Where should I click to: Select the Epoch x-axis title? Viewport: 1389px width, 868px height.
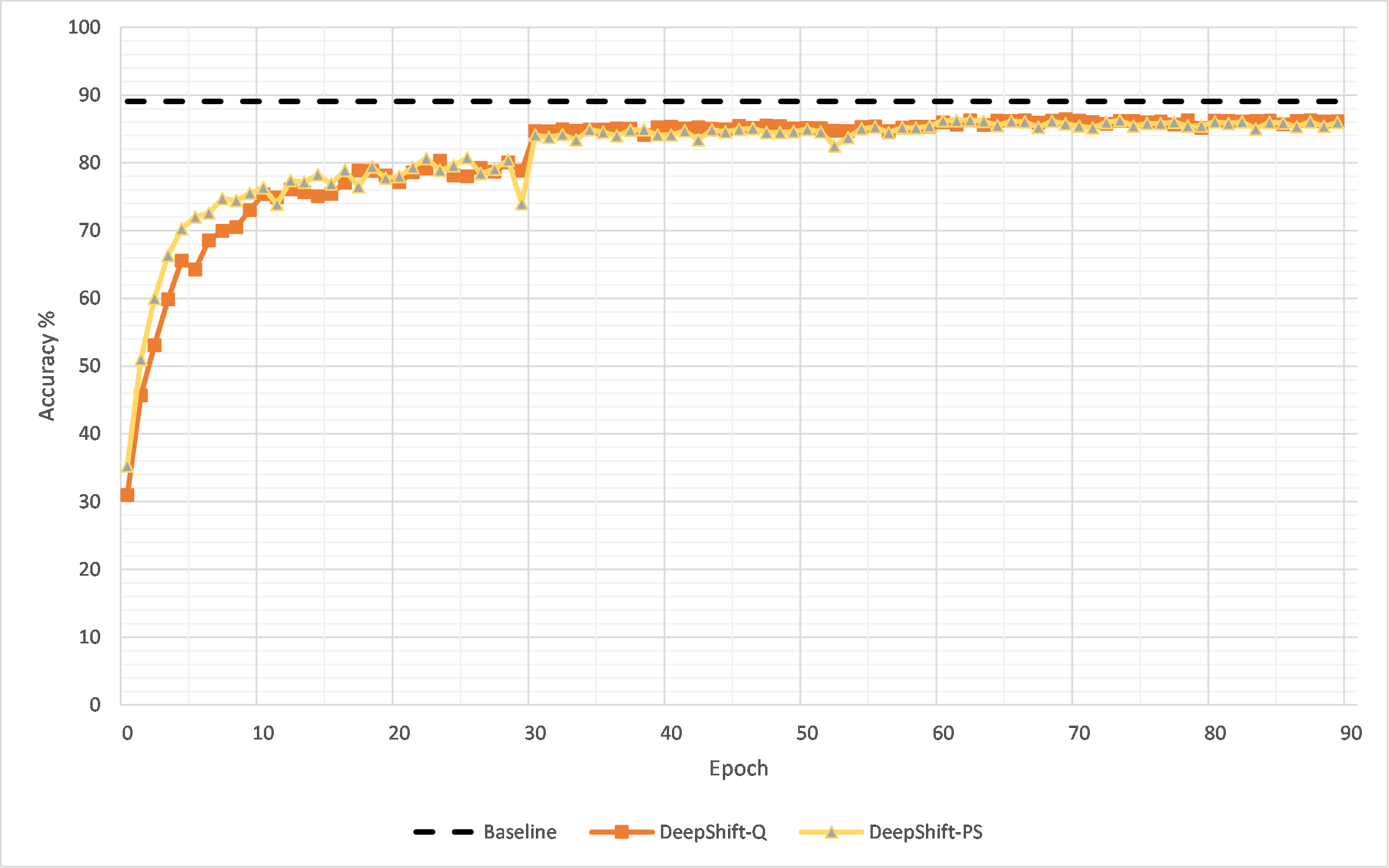[738, 768]
